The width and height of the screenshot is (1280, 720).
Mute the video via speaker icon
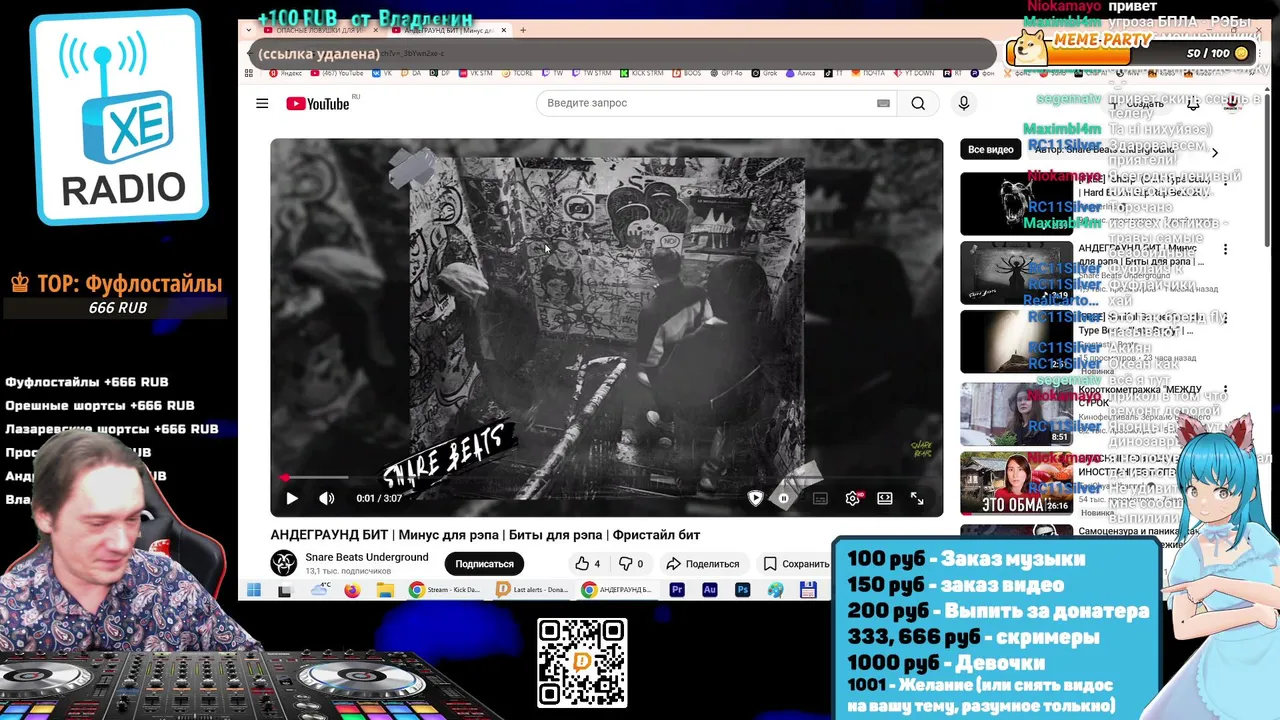(x=326, y=498)
